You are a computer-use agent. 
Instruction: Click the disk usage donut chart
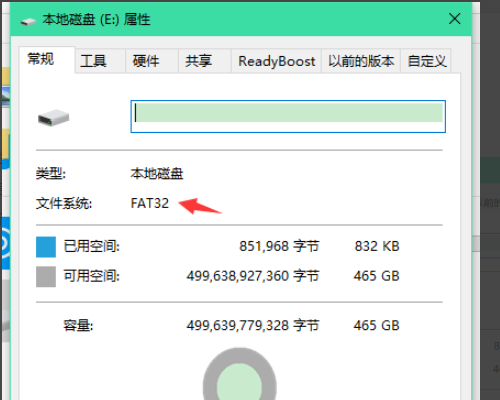tap(239, 374)
